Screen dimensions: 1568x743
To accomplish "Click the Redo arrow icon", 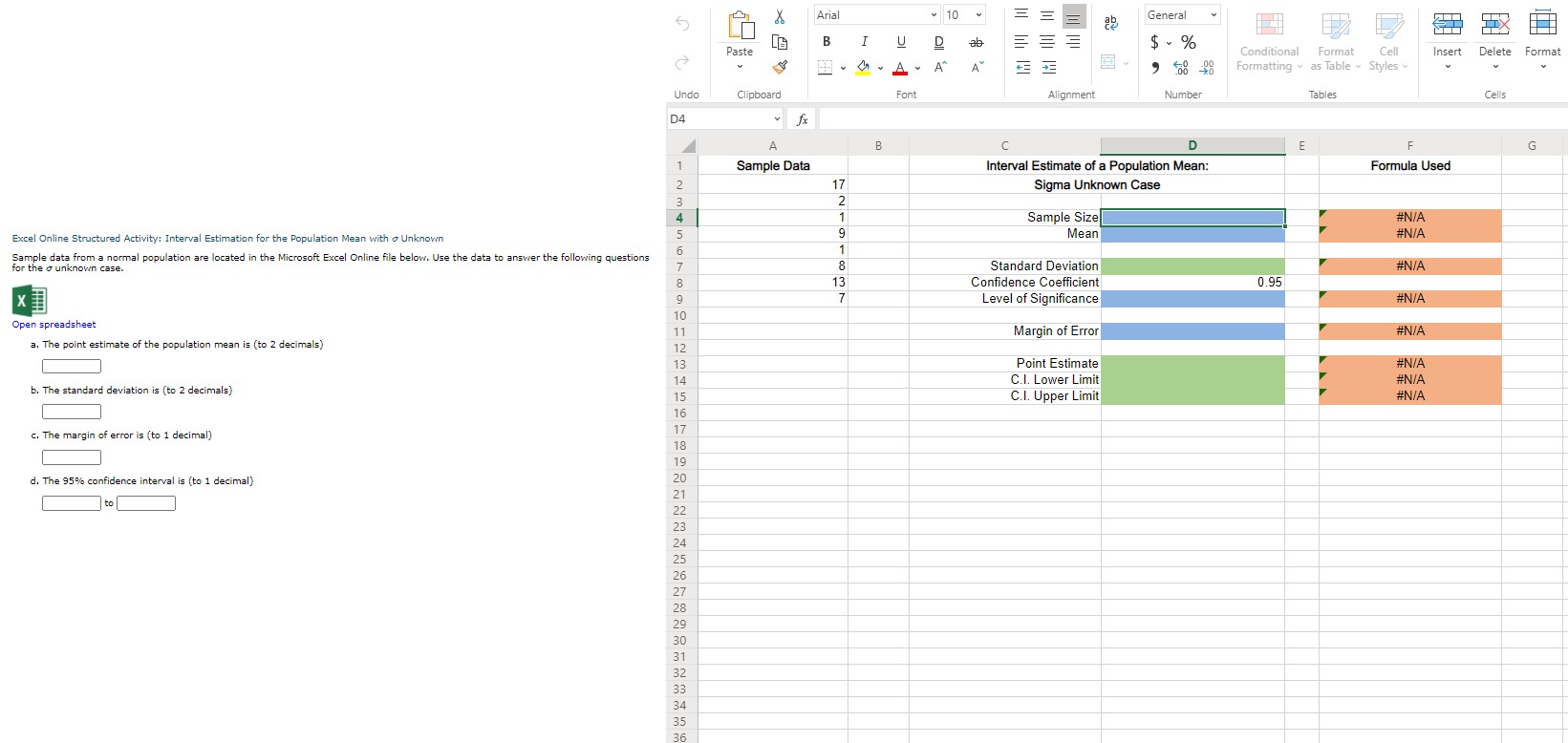I will (682, 63).
